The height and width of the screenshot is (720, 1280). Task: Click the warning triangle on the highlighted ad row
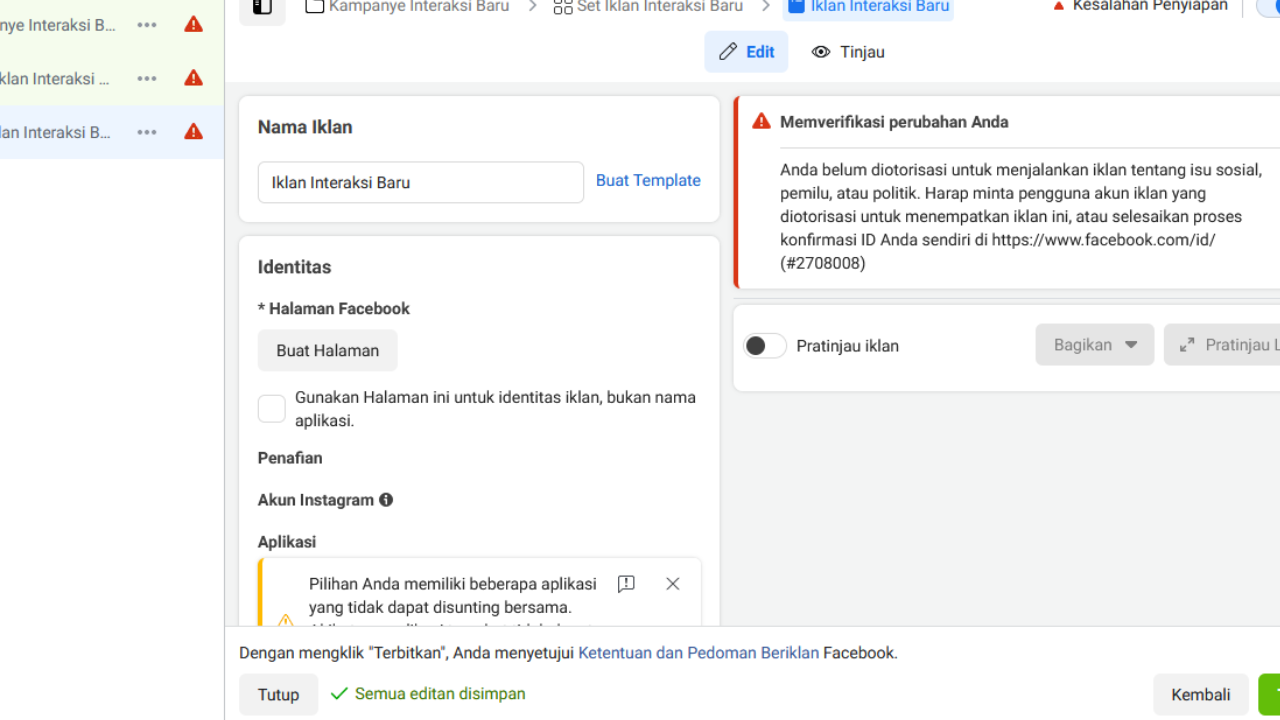194,131
